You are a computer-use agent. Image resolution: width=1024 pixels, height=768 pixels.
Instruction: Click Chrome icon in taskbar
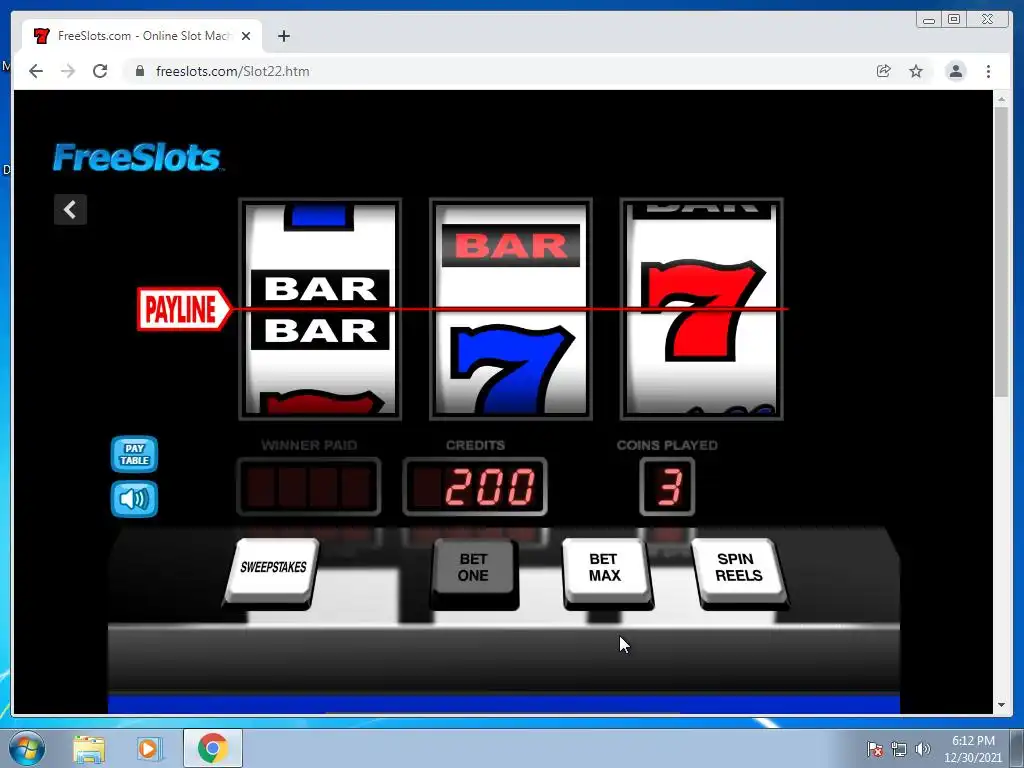[213, 748]
